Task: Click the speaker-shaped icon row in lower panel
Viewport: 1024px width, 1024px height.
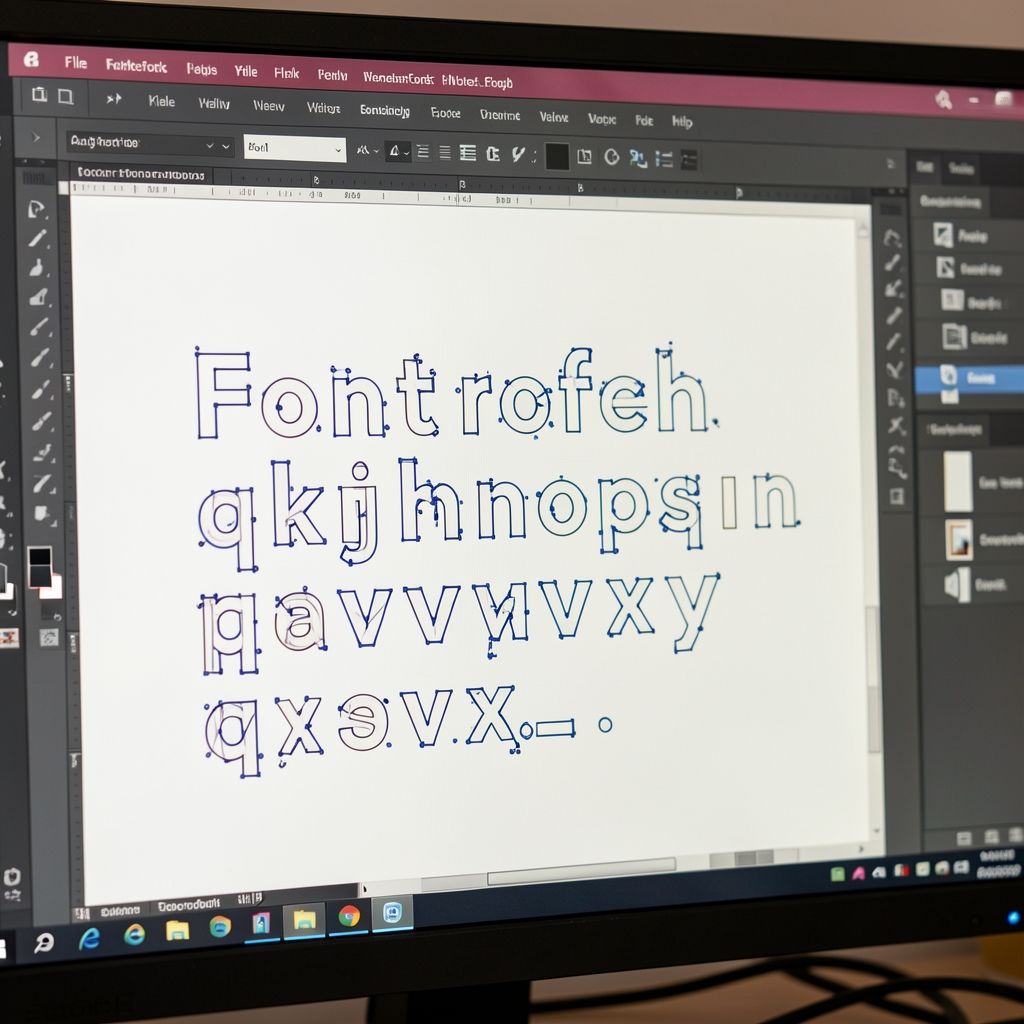Action: 972,584
